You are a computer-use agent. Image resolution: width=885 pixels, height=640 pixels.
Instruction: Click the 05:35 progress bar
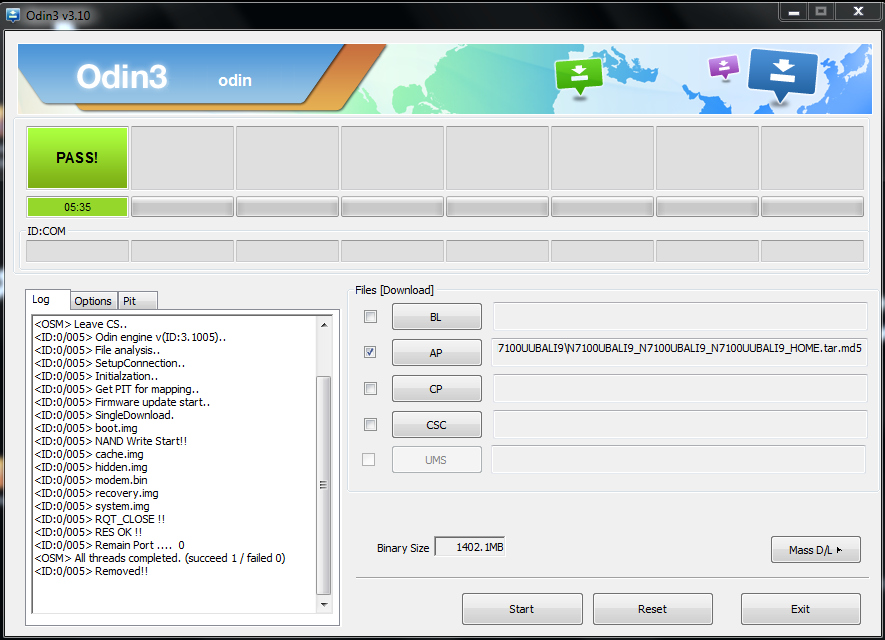point(77,207)
